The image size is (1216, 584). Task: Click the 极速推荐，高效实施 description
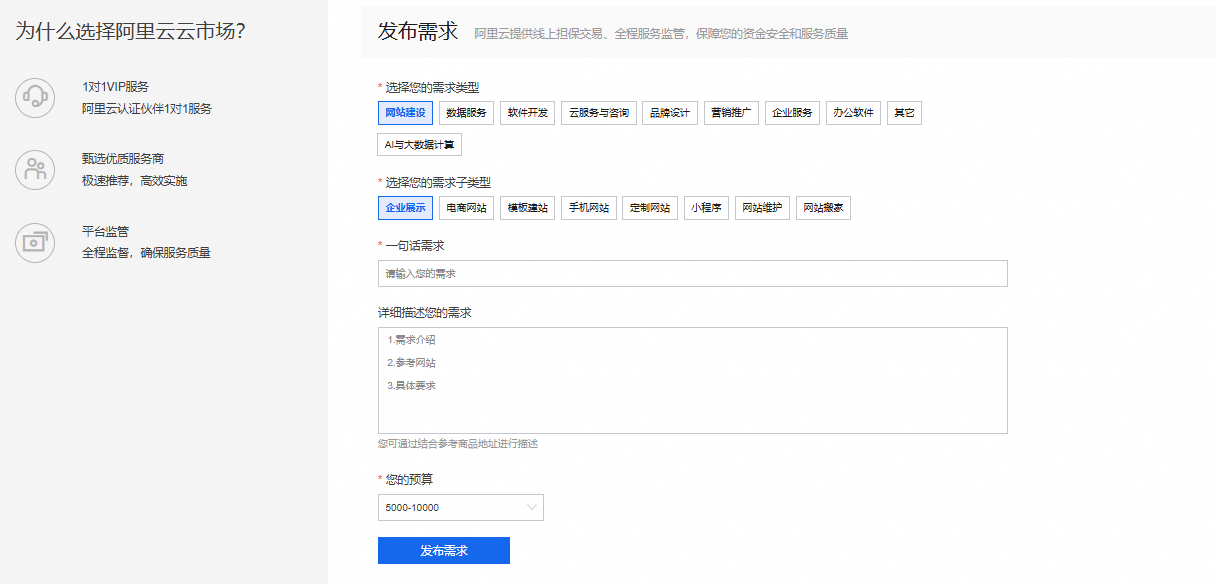pyautogui.click(x=135, y=181)
